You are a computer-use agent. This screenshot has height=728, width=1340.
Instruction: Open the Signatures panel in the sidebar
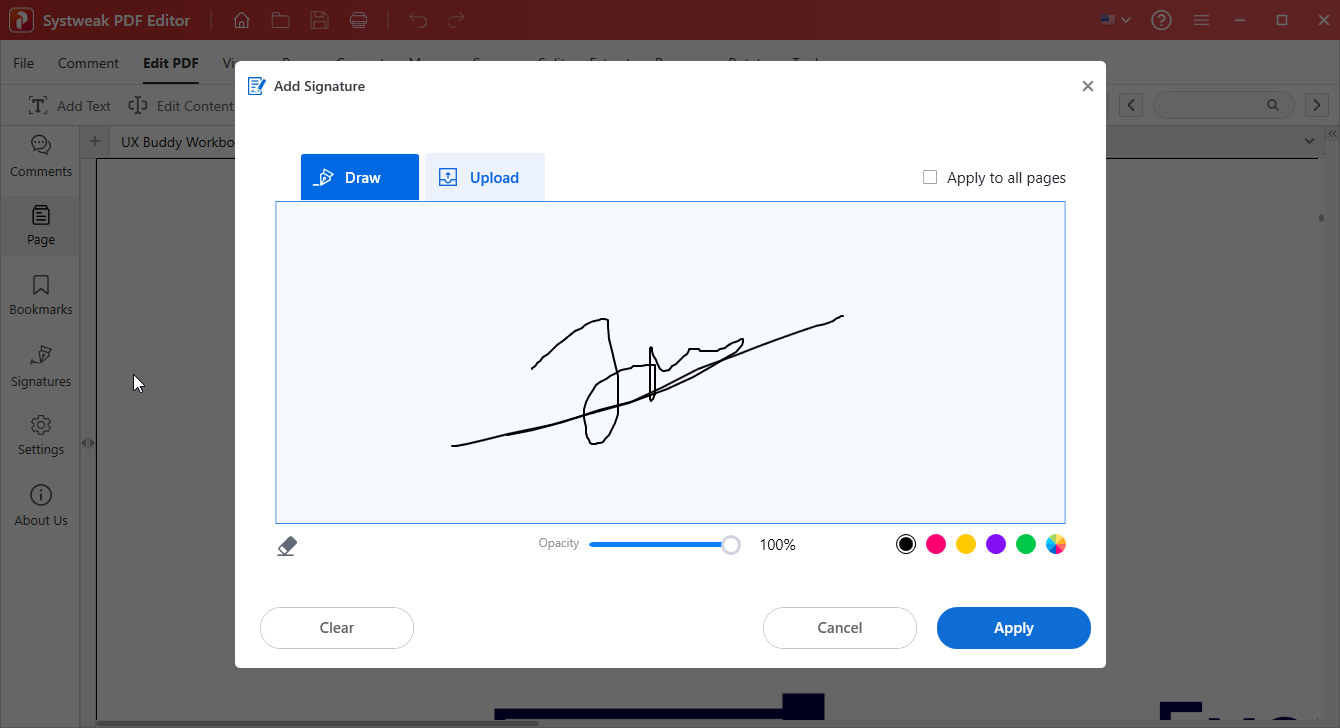coord(40,366)
